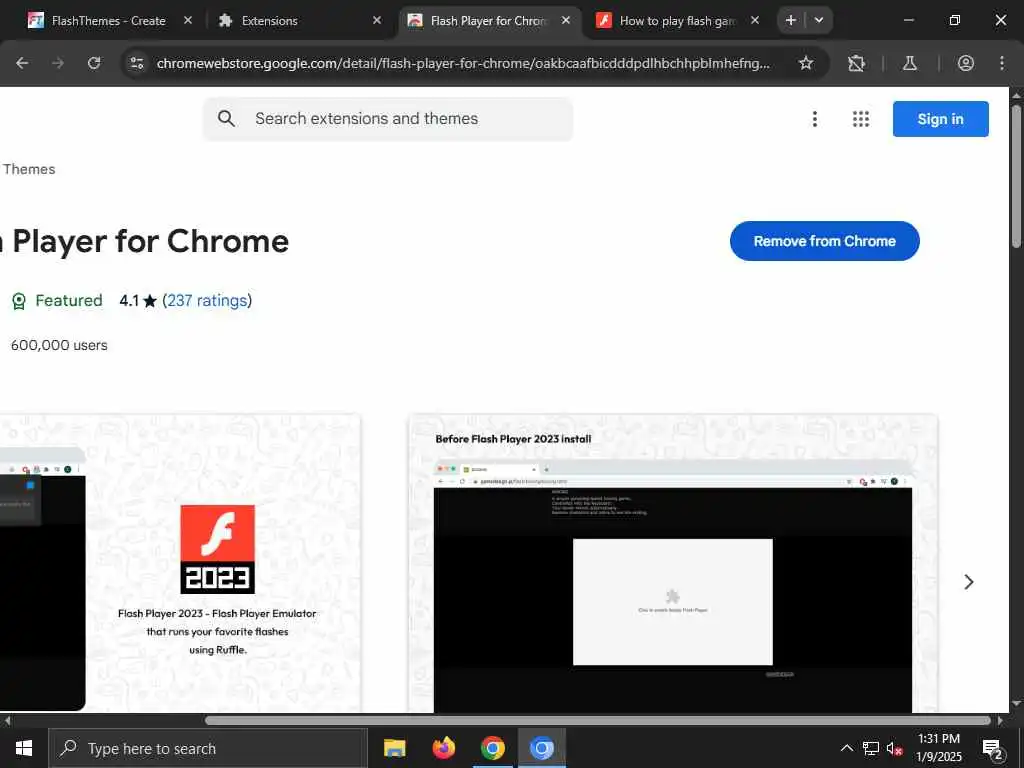Open the 237 ratings link
Image resolution: width=1024 pixels, height=768 pixels.
point(207,300)
